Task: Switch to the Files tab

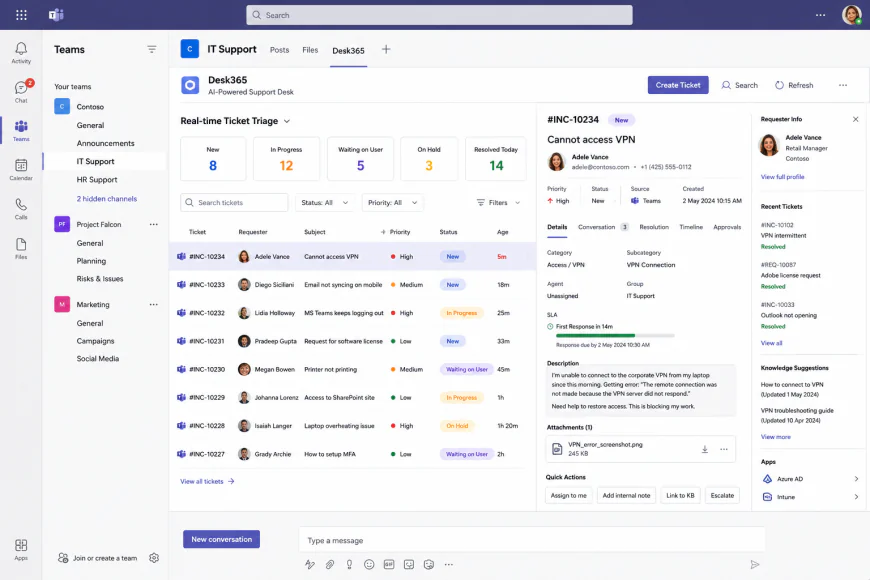Action: (x=310, y=50)
